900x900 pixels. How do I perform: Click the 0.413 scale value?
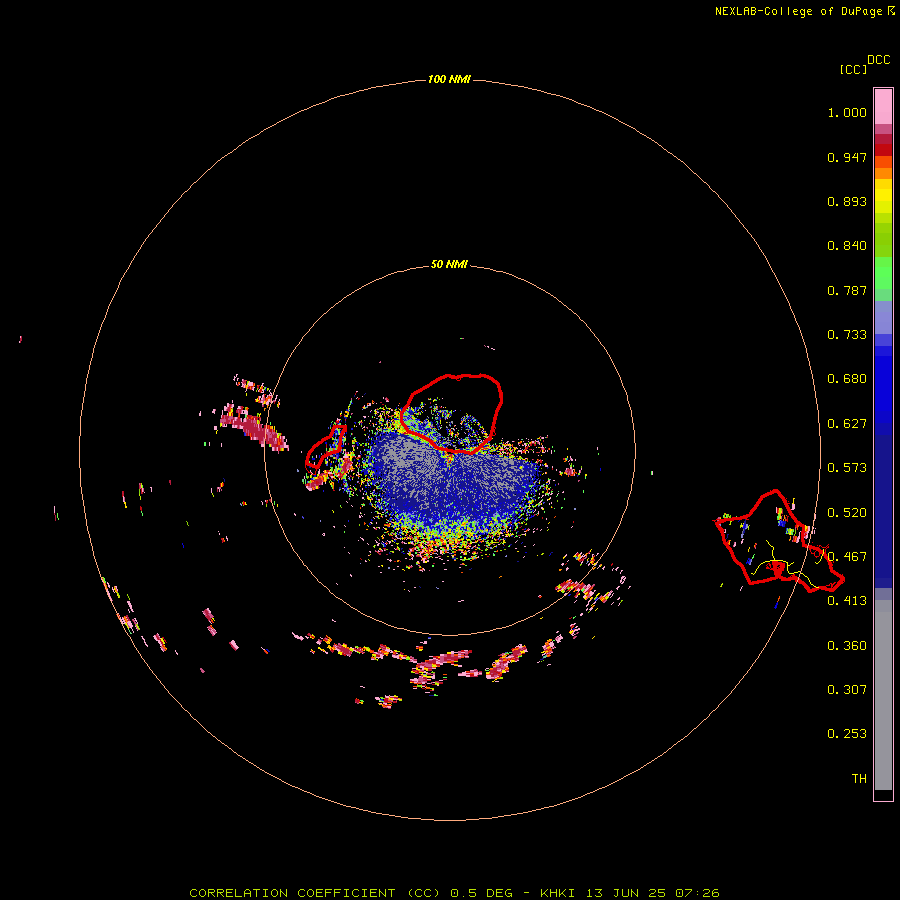point(847,601)
